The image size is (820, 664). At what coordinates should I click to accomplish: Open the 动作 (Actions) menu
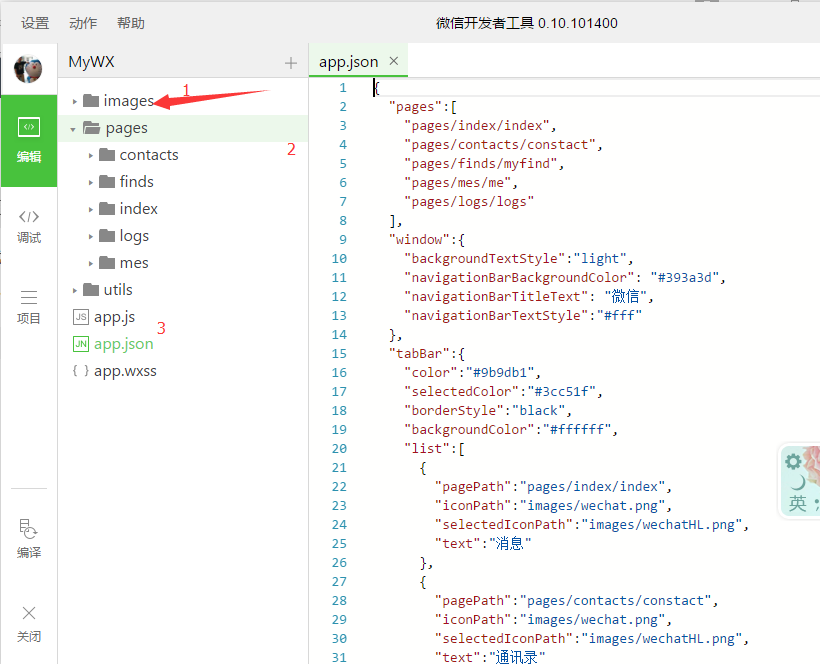click(x=83, y=23)
